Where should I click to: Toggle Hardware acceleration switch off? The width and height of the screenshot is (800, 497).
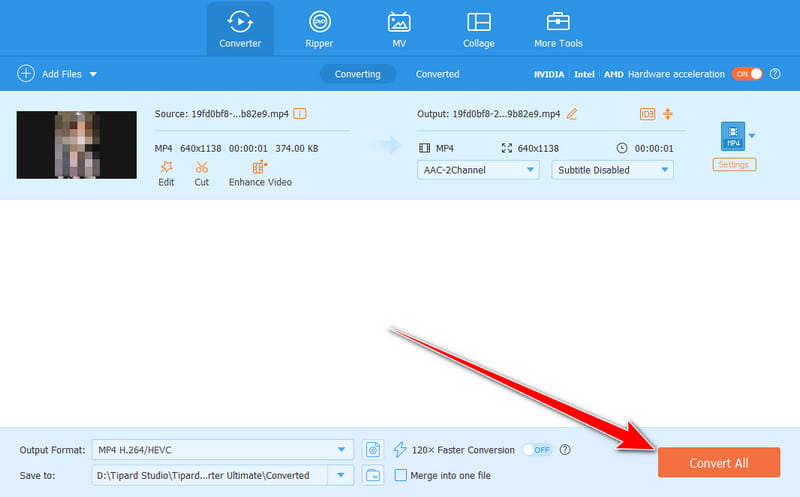point(746,74)
